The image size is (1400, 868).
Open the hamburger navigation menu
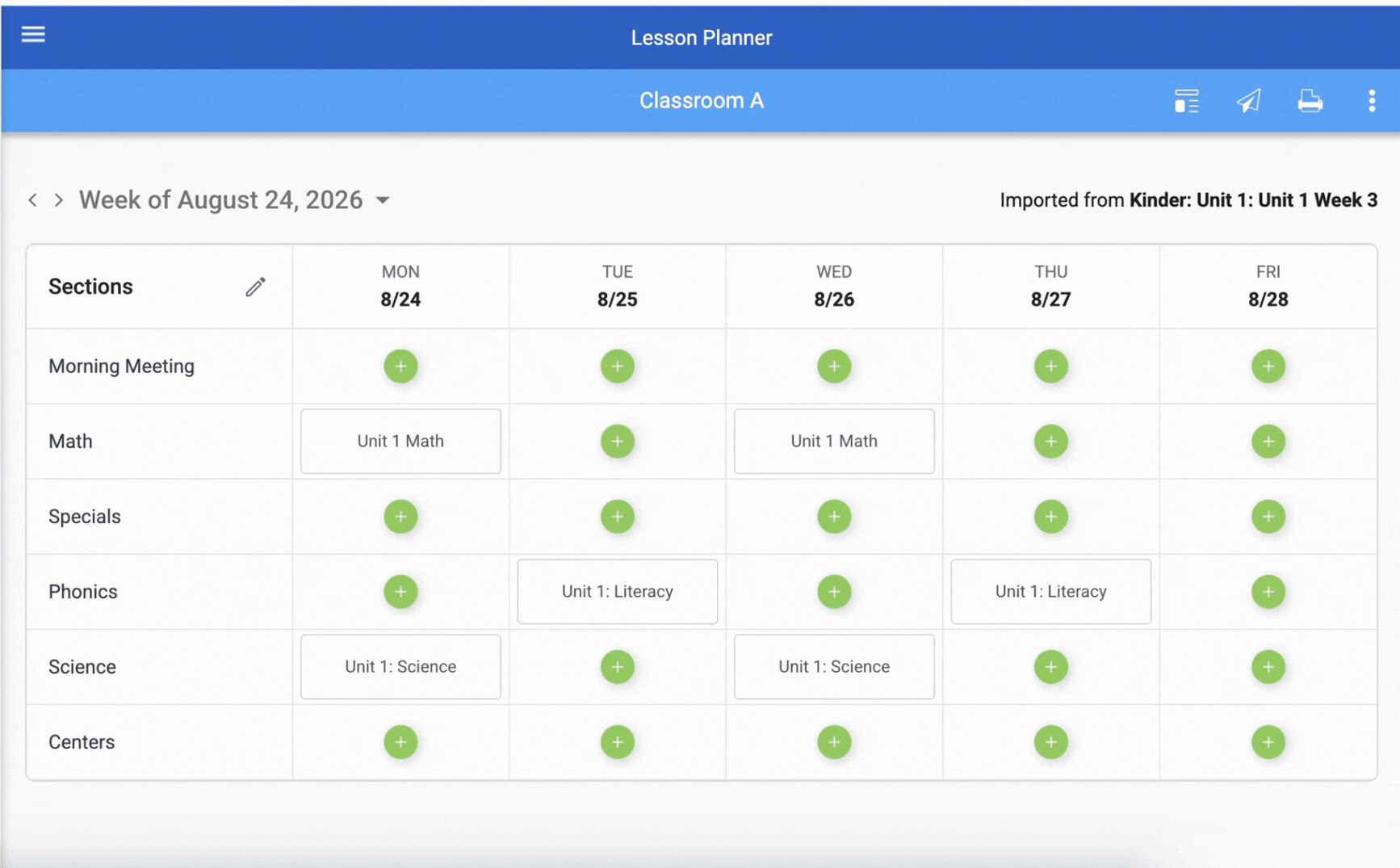(33, 34)
